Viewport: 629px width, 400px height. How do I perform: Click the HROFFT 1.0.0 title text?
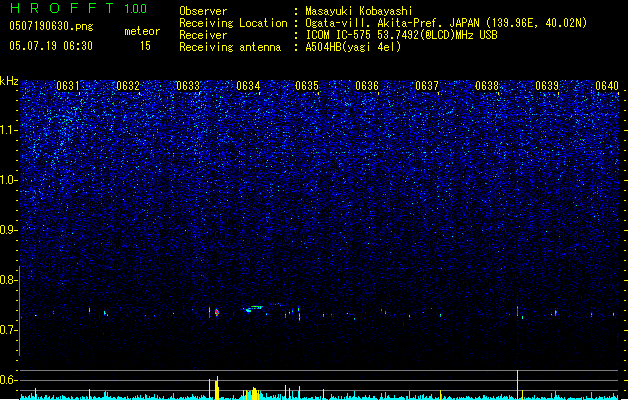78,8
